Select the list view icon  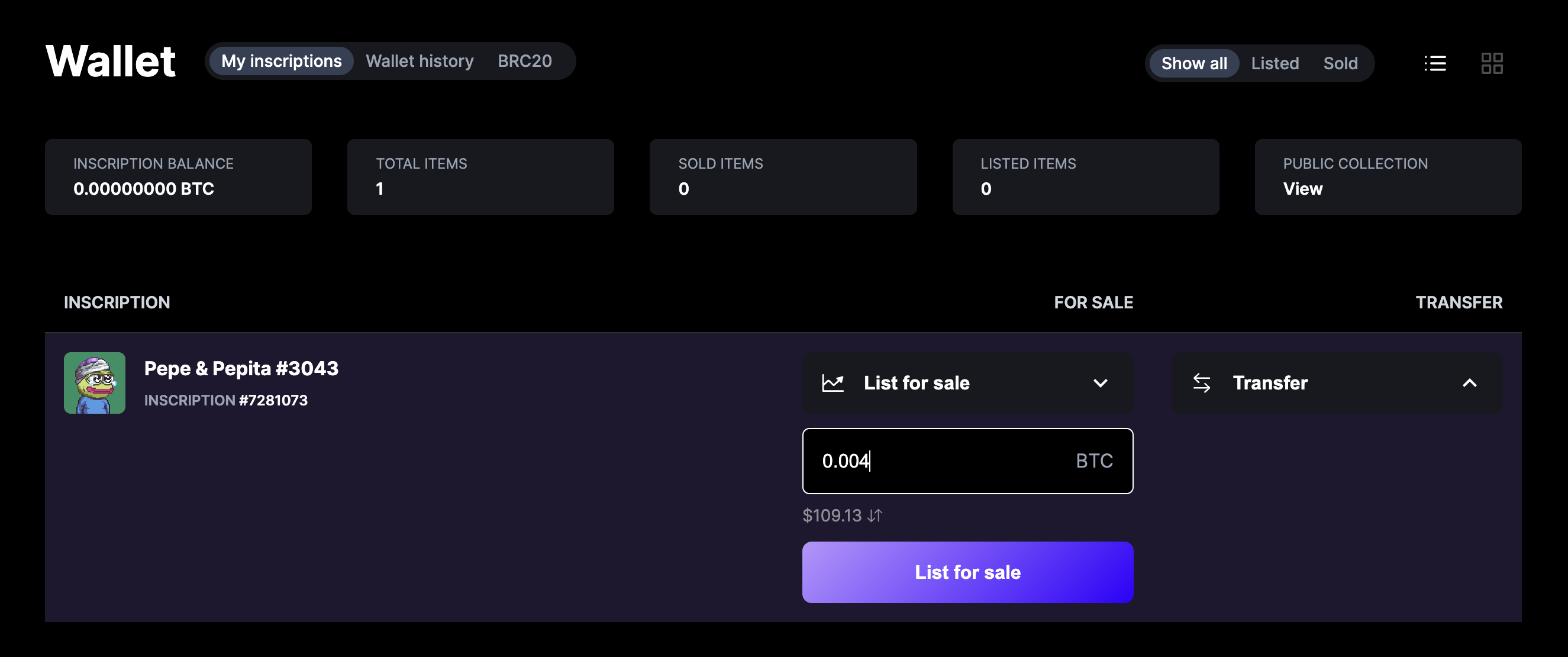(x=1435, y=63)
